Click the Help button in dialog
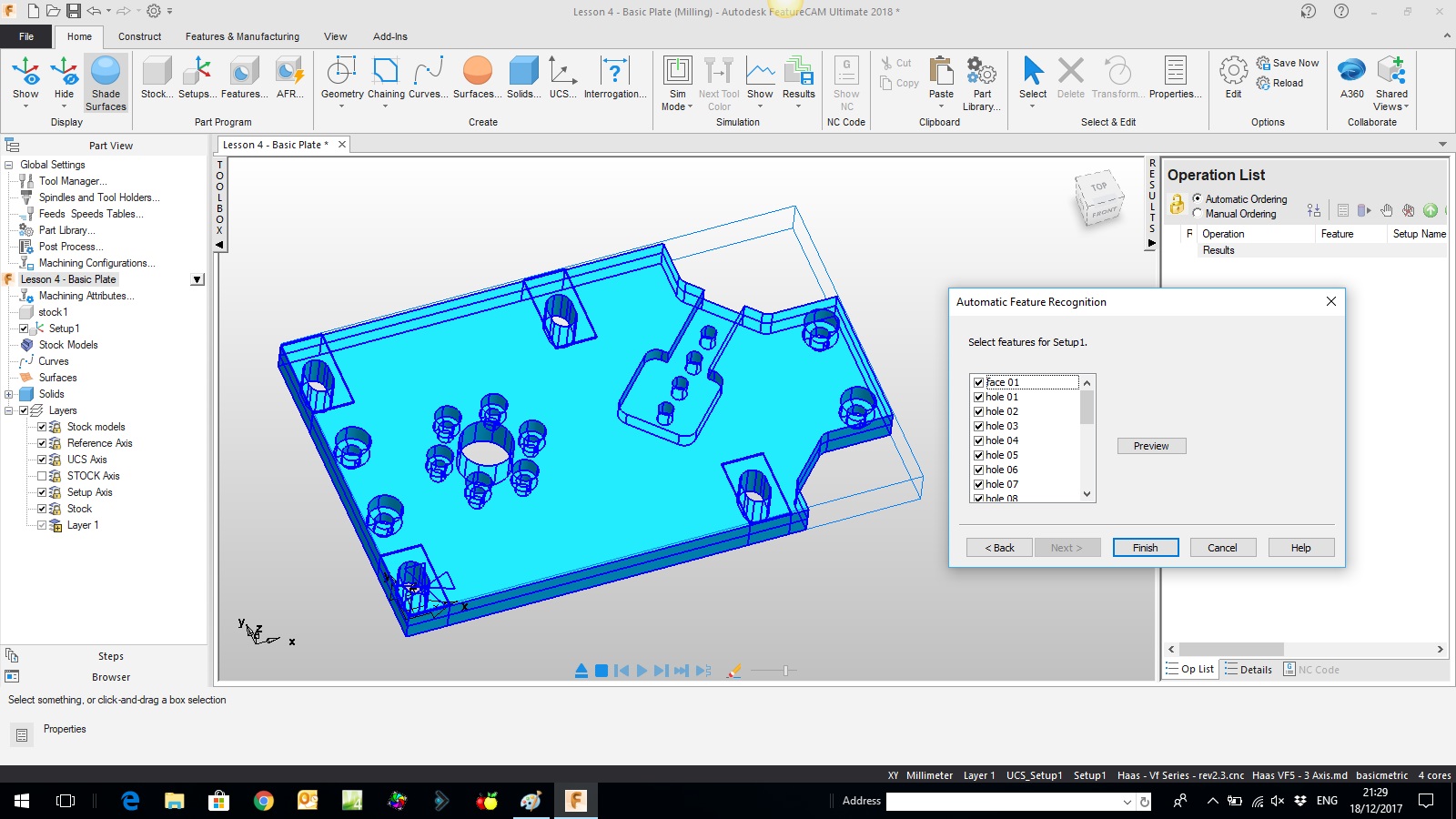 pos(1300,548)
